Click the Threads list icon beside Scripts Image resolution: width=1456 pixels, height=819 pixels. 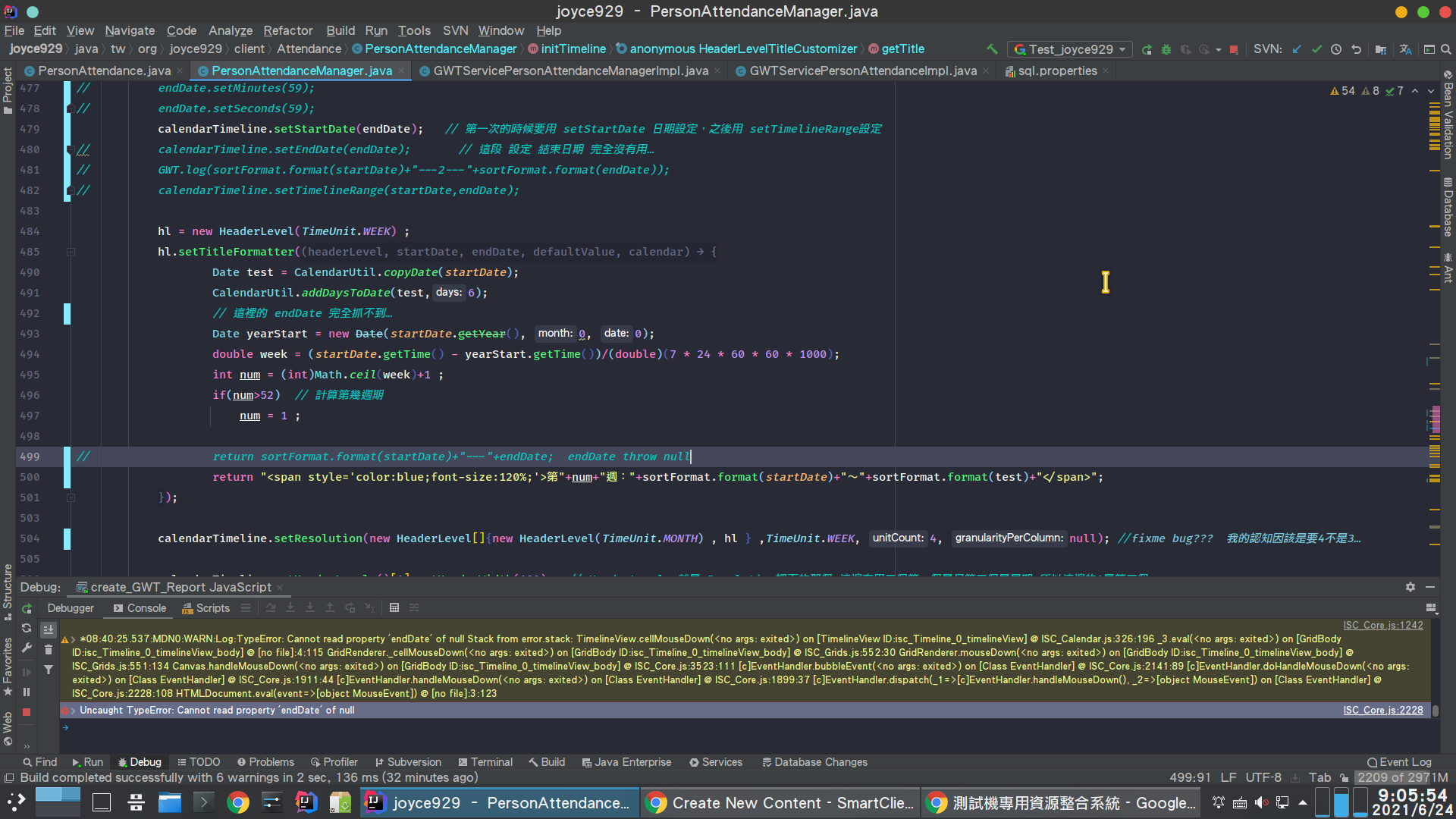(246, 608)
